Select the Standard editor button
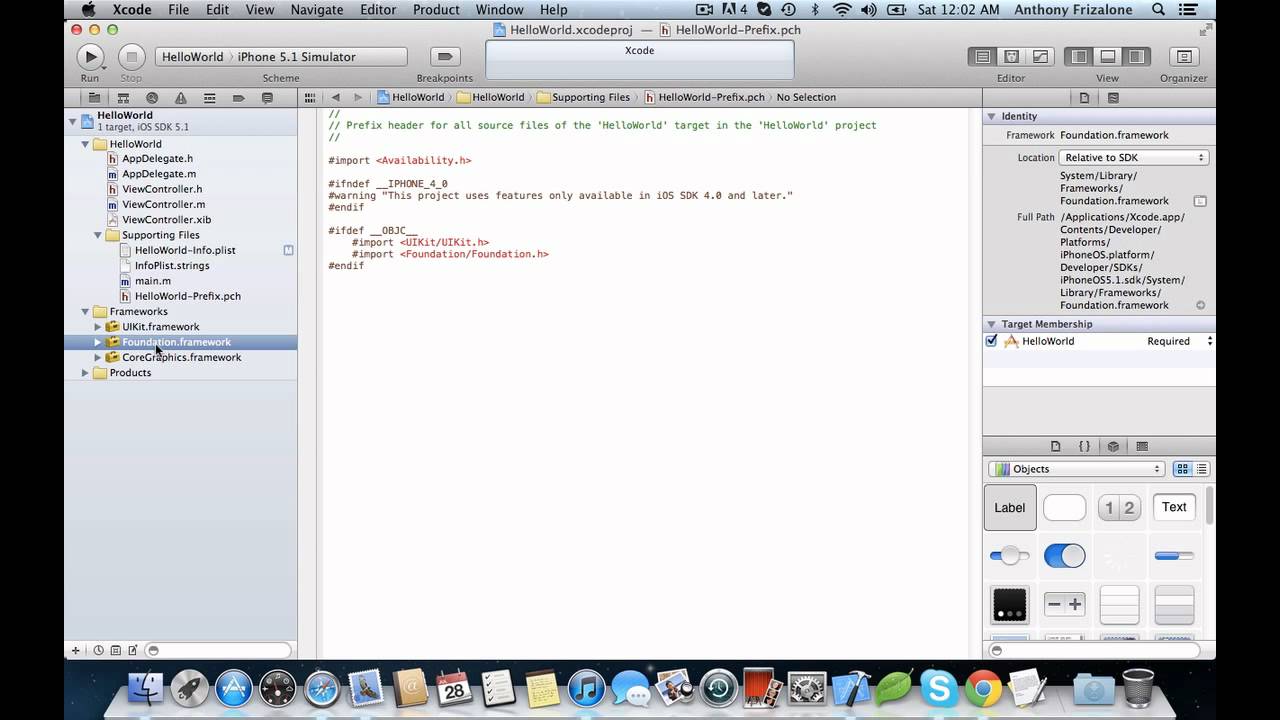1280x720 pixels. coord(983,57)
